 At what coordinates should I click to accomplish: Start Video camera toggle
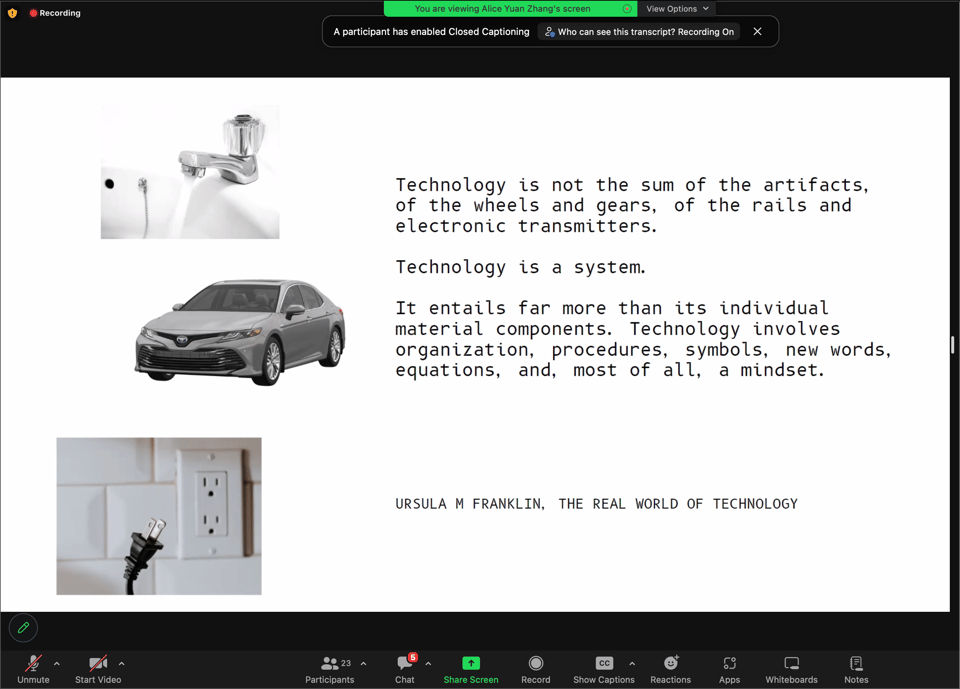pos(98,669)
